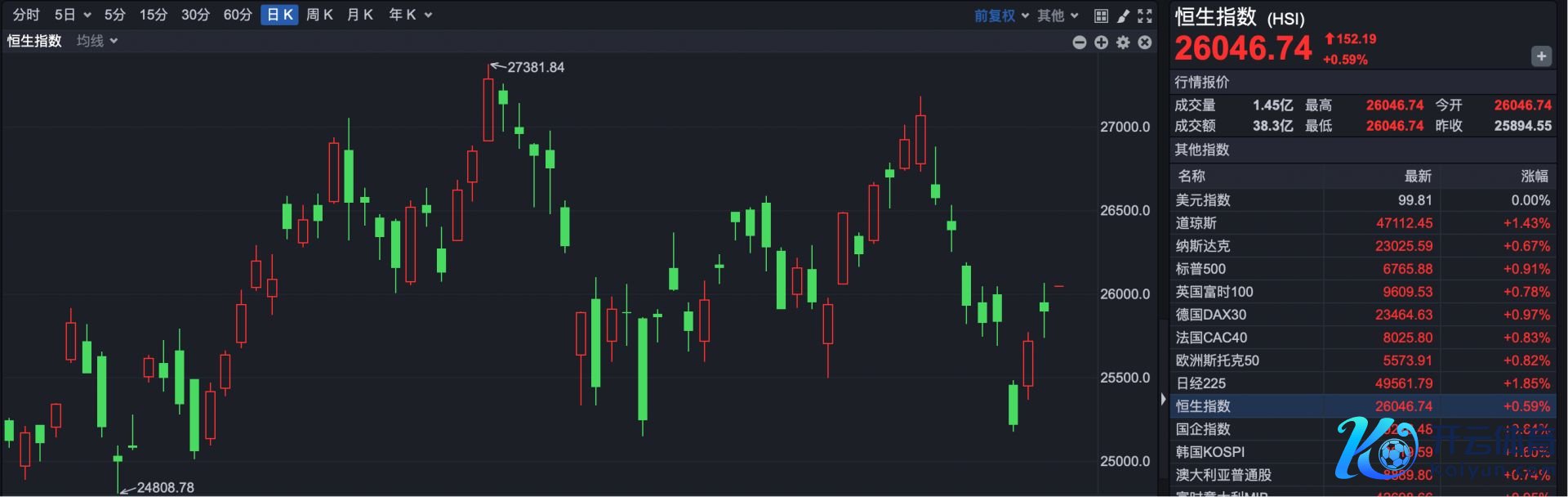Add 恒生指数 to watchlist with plus button
Image resolution: width=1568 pixels, height=497 pixels.
[x=1540, y=56]
